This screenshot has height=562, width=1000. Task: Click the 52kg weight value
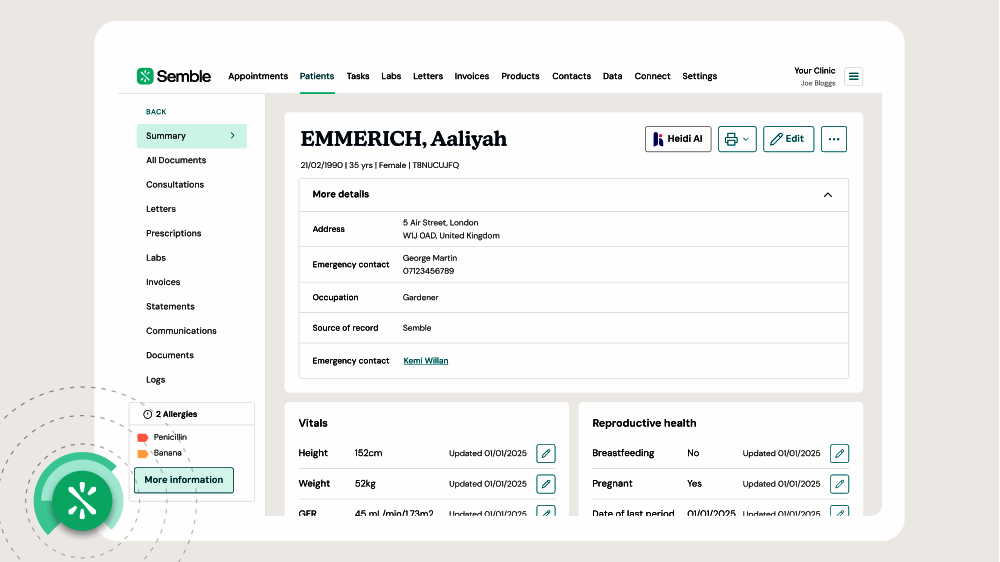coord(365,484)
